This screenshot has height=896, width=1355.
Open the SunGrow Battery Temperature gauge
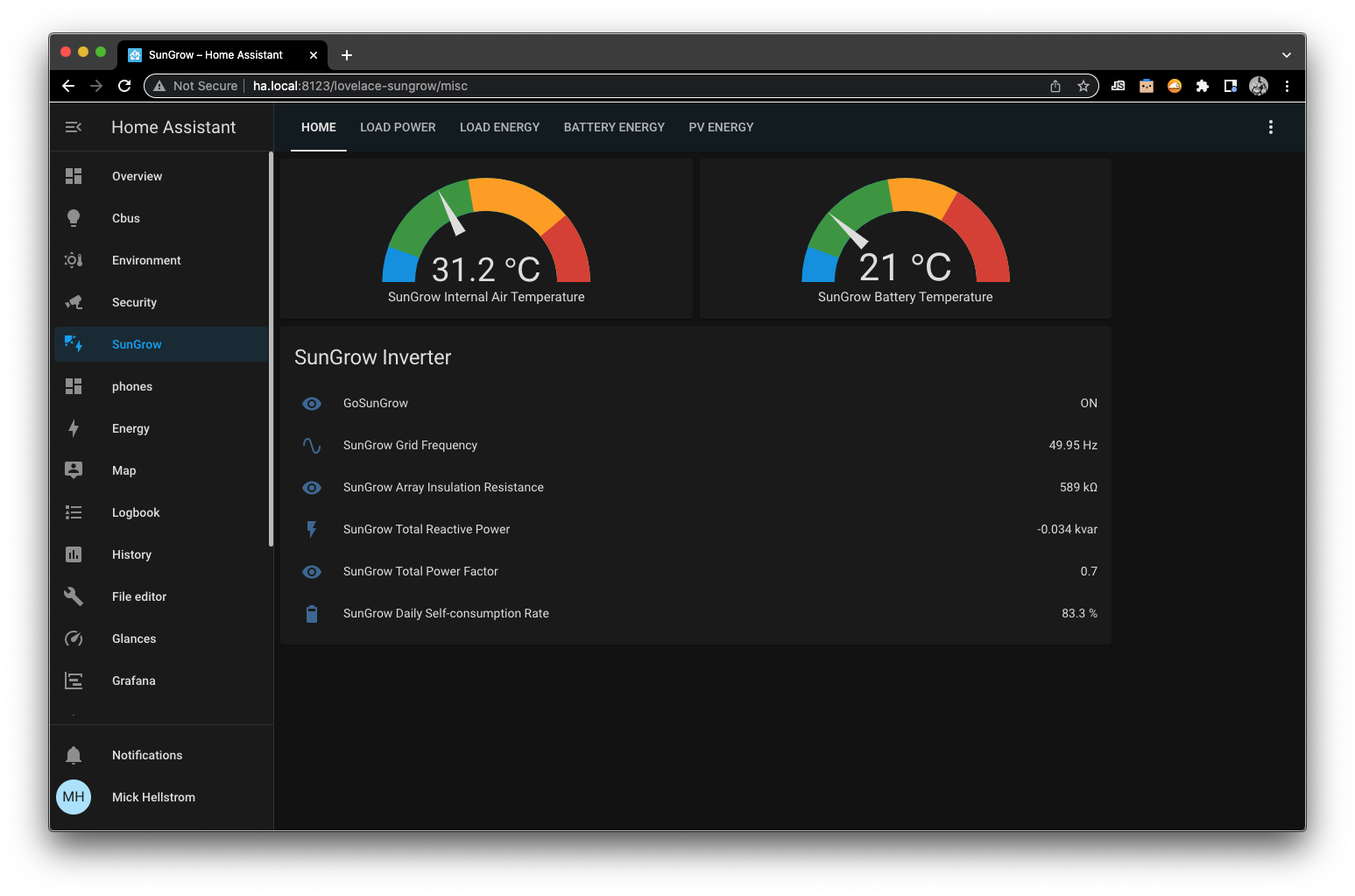tap(906, 238)
